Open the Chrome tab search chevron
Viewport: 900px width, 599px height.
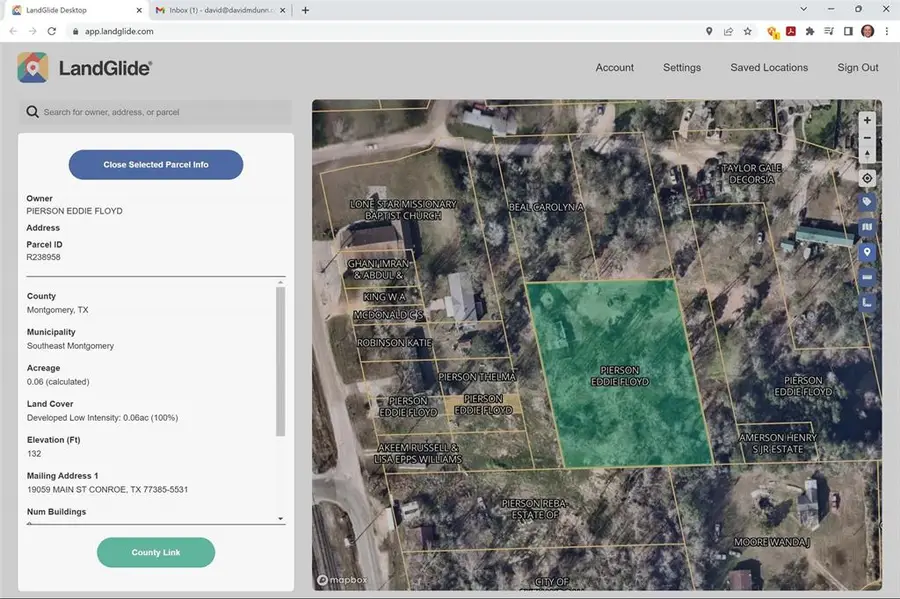click(x=805, y=10)
